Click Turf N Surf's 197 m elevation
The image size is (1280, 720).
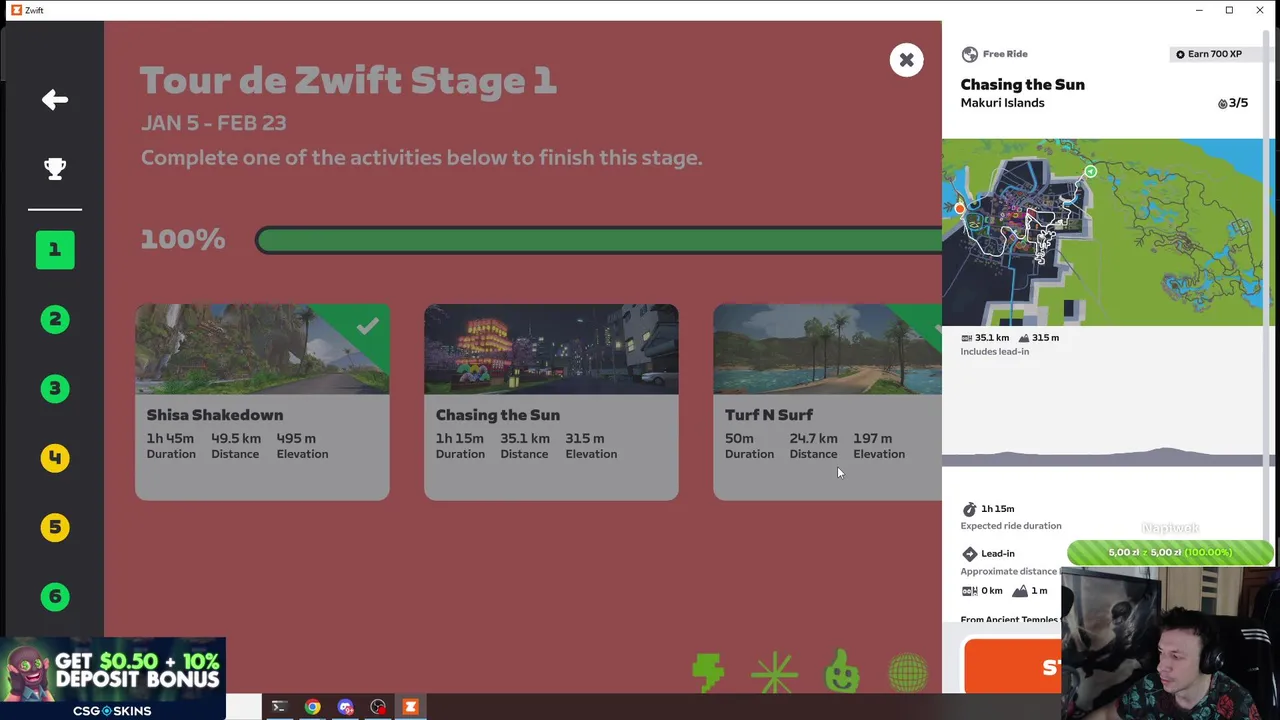pyautogui.click(x=872, y=438)
